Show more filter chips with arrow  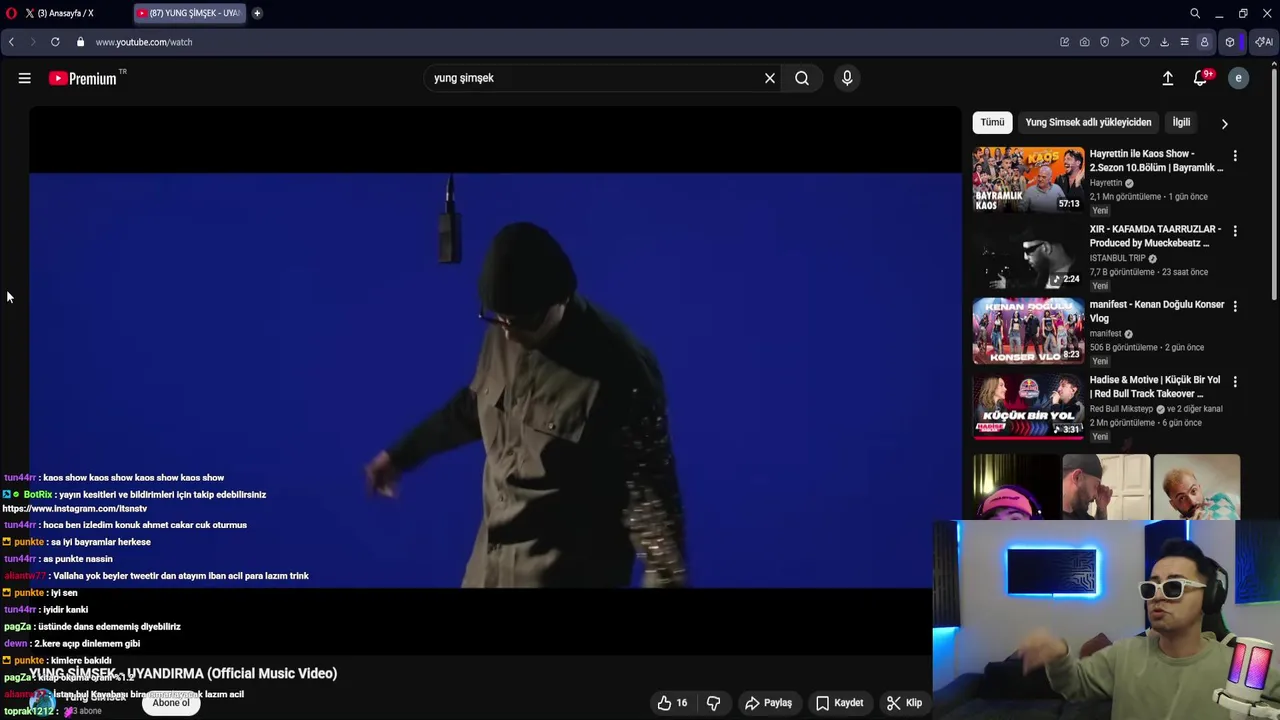click(x=1224, y=123)
